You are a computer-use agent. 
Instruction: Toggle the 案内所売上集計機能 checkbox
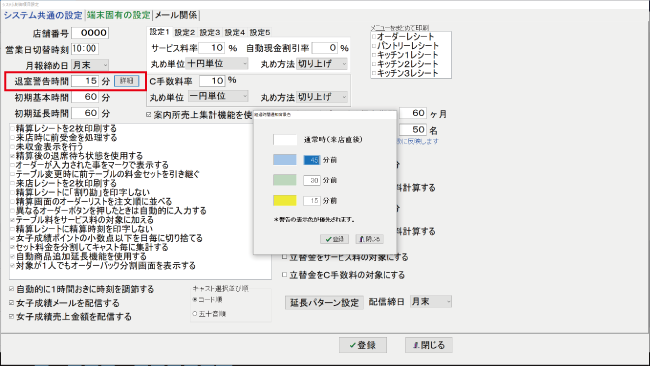tap(149, 115)
